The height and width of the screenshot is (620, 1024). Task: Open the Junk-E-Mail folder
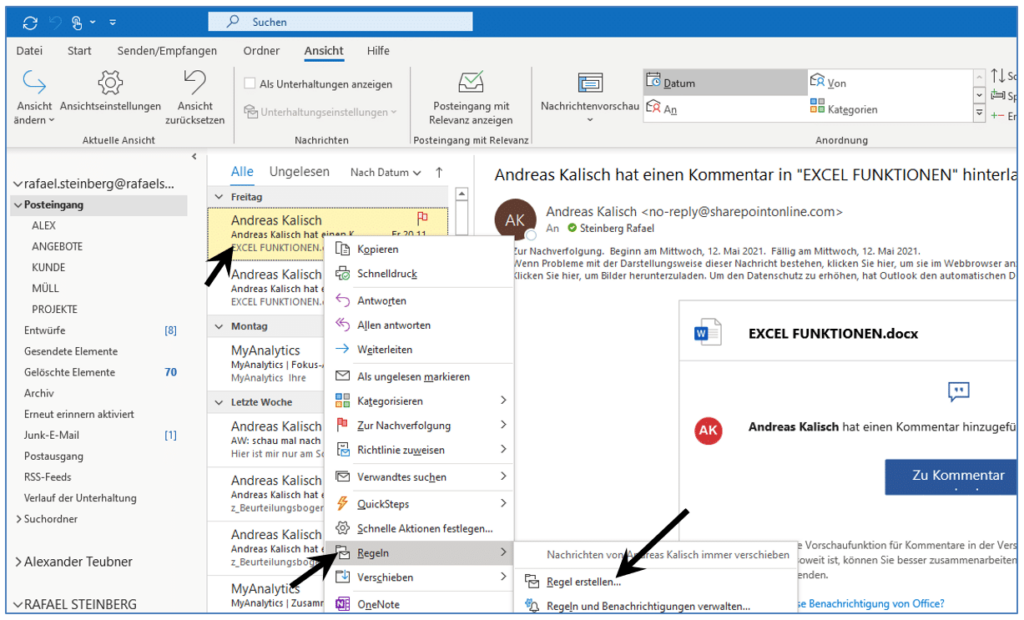click(52, 435)
